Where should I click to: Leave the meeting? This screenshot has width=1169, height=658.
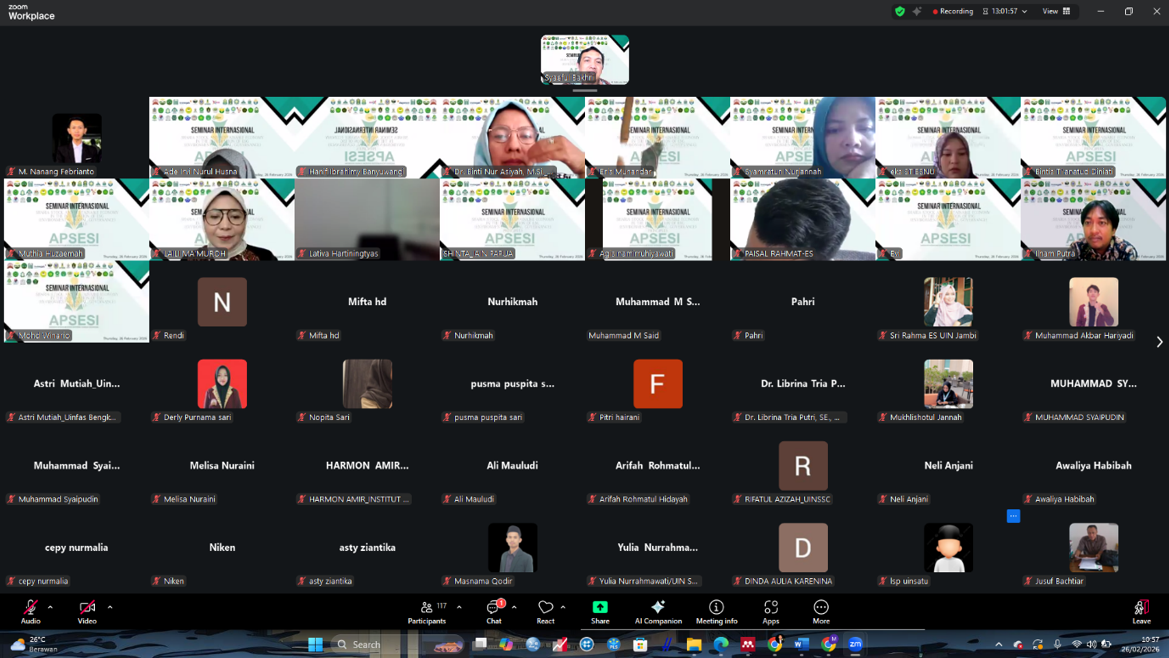coord(1141,611)
